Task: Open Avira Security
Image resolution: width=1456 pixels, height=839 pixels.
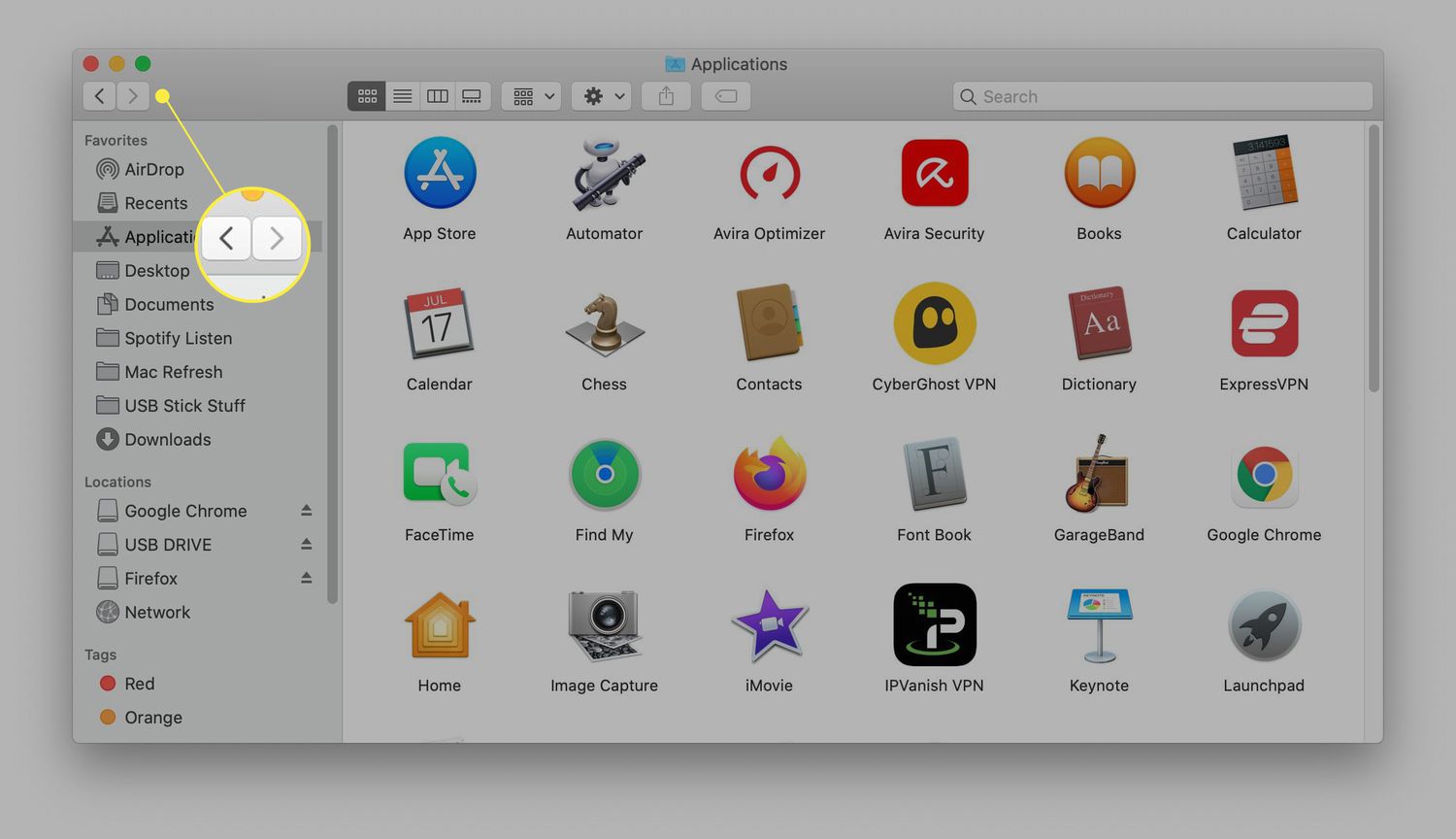Action: 934,173
